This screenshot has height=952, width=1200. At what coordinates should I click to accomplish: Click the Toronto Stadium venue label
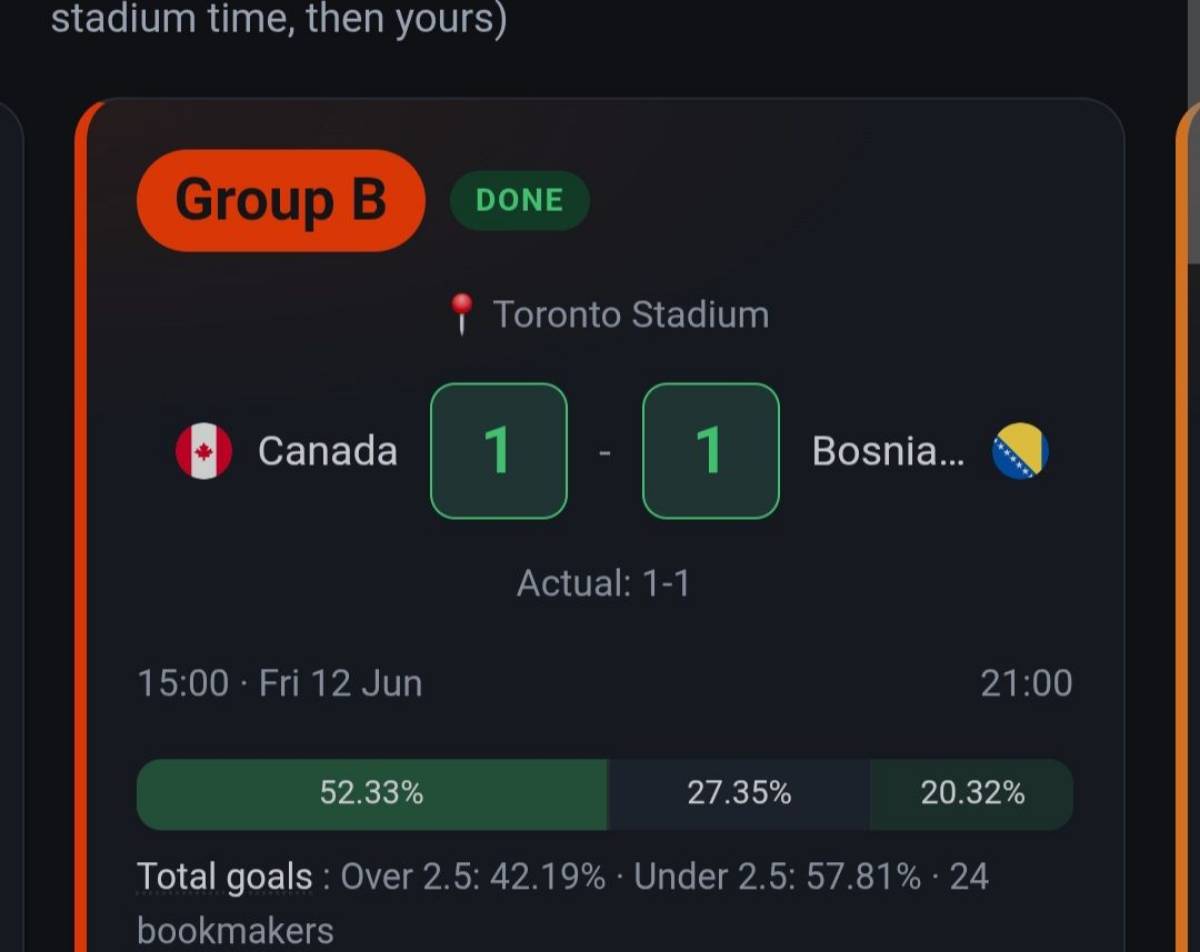(x=631, y=315)
